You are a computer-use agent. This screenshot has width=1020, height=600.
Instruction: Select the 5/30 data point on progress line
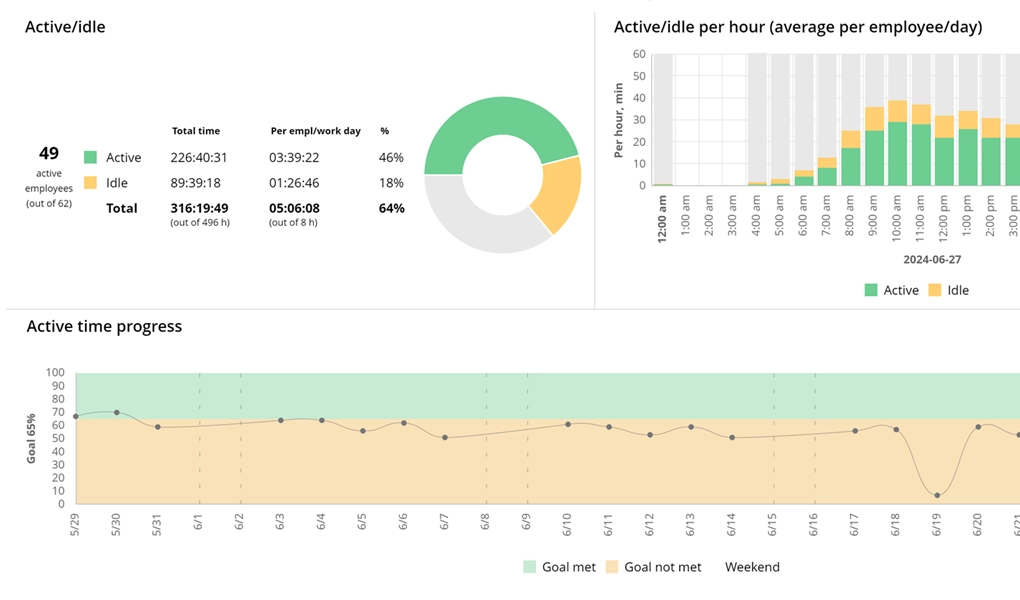tap(117, 412)
